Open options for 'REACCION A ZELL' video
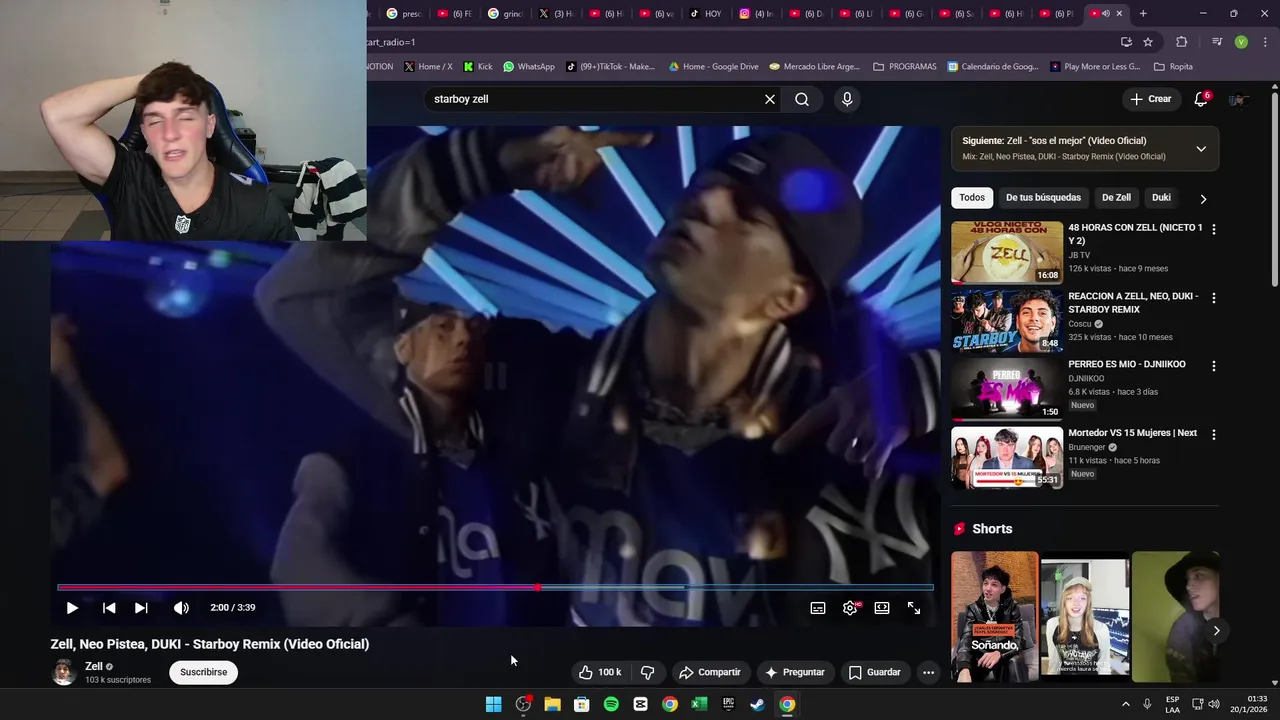 tap(1214, 298)
